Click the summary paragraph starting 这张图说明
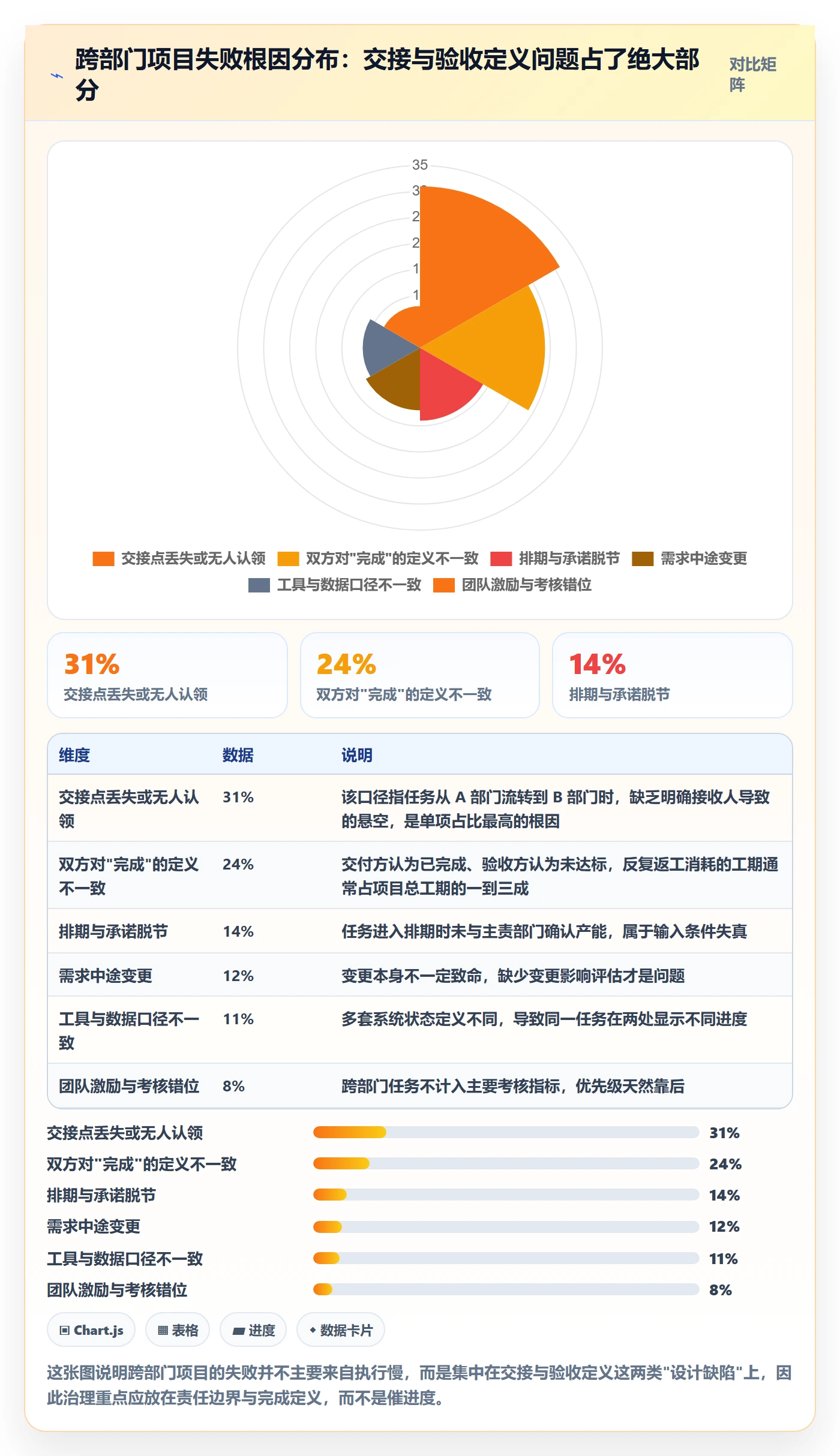 coord(419,1385)
